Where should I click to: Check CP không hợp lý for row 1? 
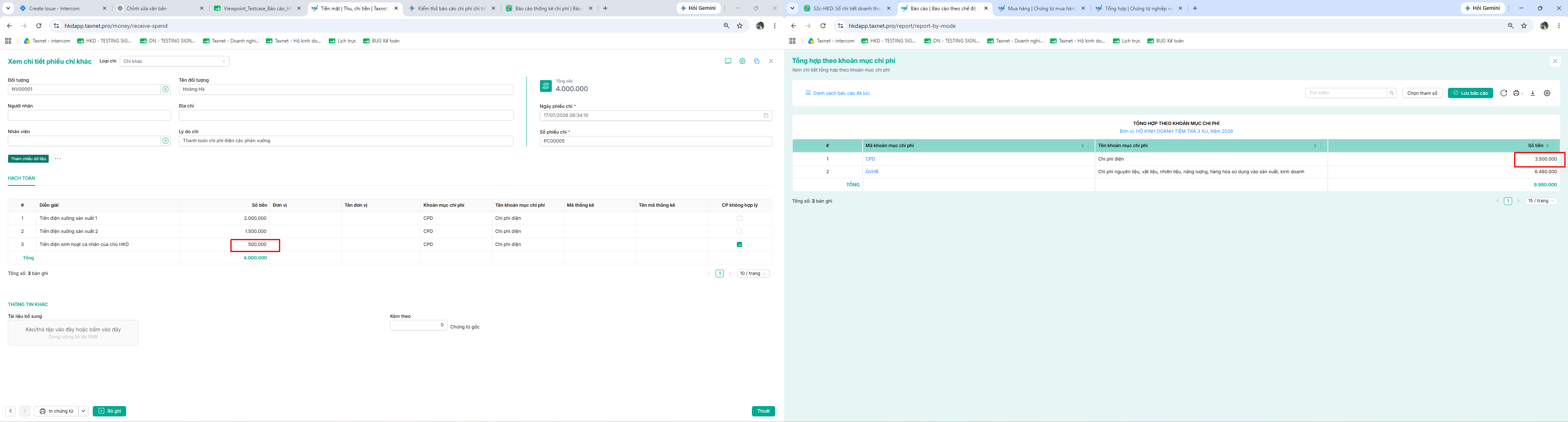click(x=740, y=218)
